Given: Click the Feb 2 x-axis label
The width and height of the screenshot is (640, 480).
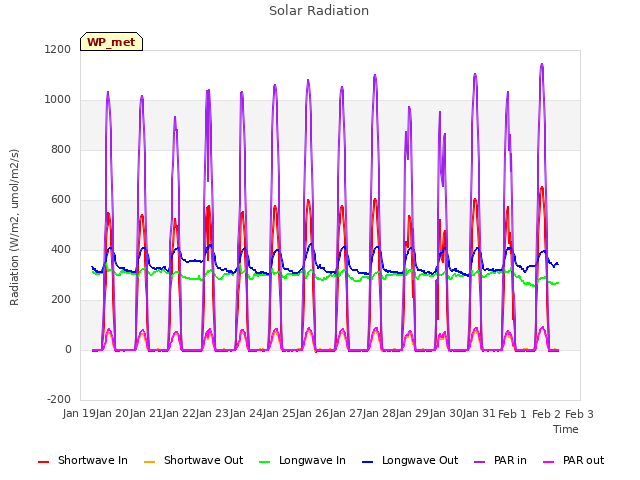Looking at the screenshot, I should click(546, 414).
